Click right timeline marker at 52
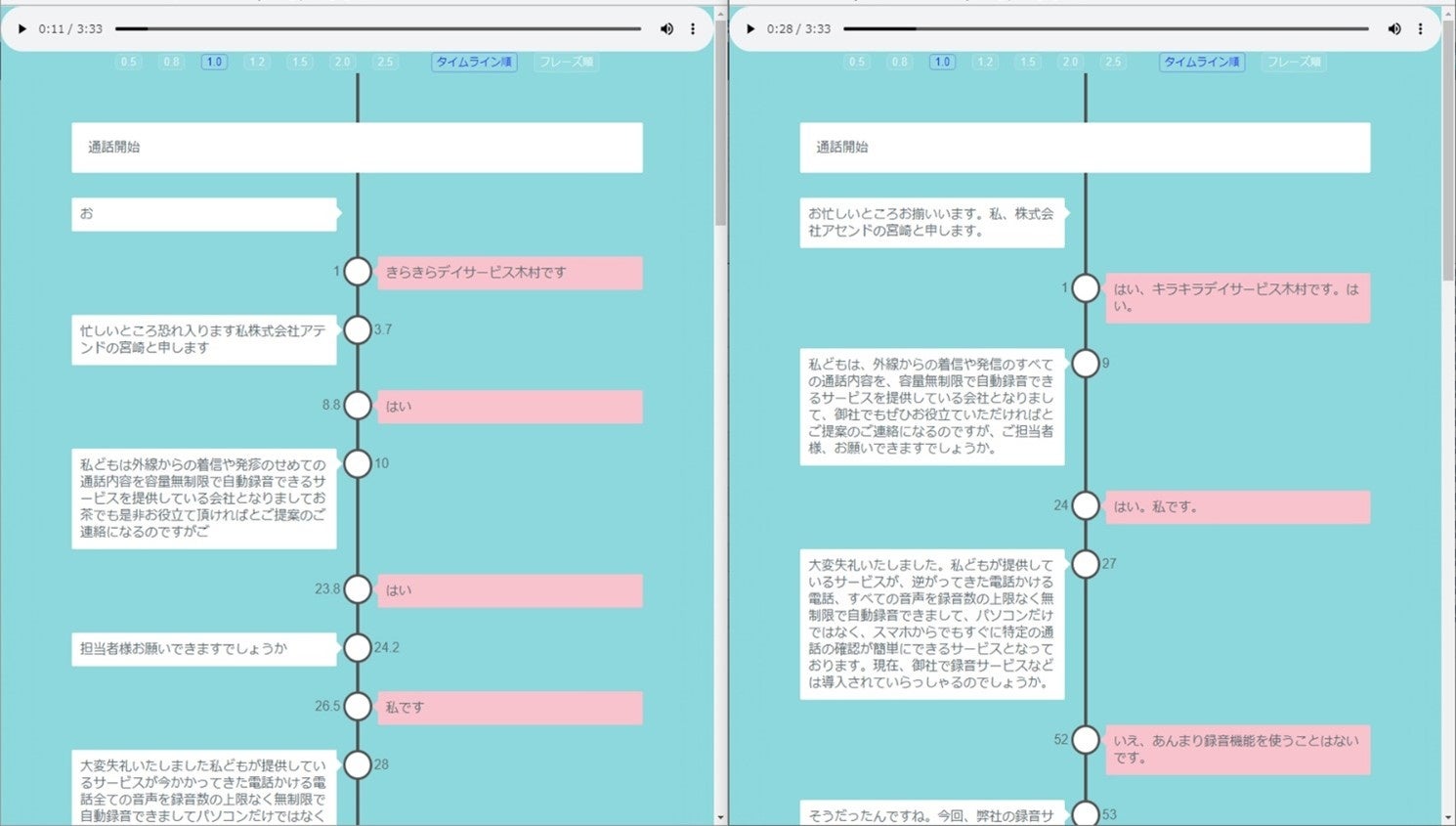The height and width of the screenshot is (826, 1456). pyautogui.click(x=1086, y=740)
